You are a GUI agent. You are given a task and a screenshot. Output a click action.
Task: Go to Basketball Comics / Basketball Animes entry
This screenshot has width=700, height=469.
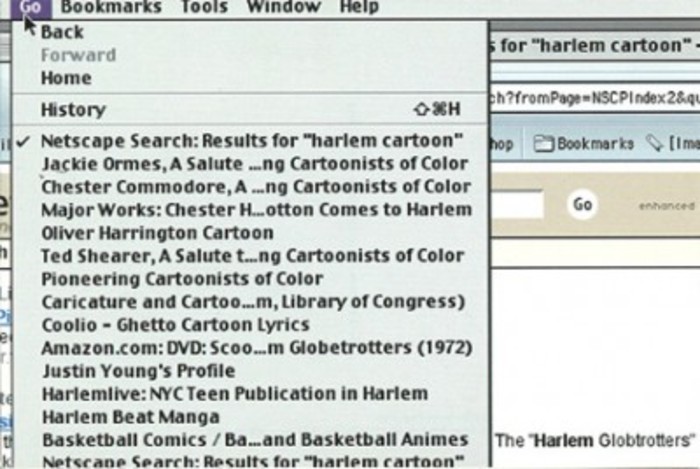click(250, 440)
